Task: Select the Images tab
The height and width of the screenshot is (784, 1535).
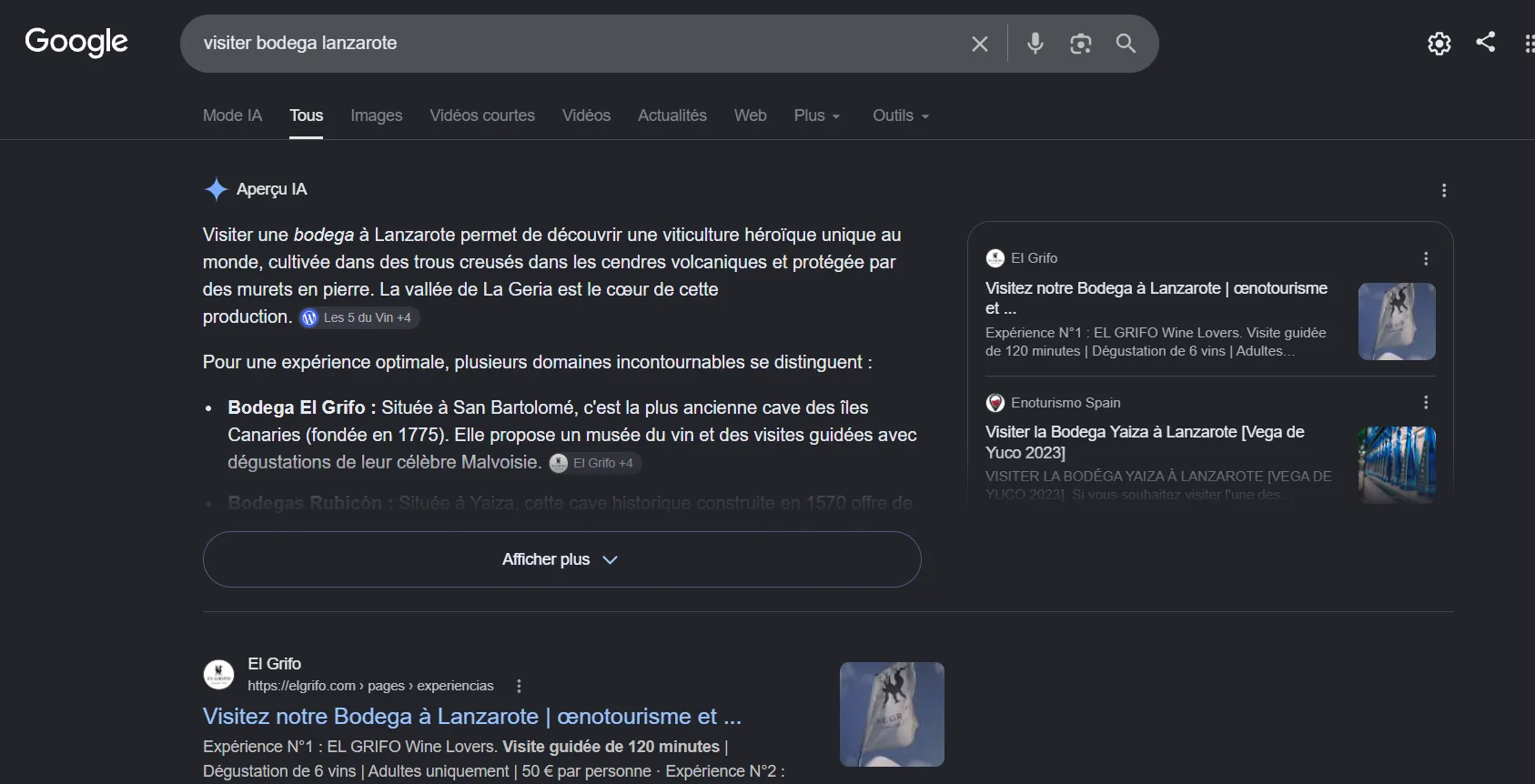Action: click(377, 116)
